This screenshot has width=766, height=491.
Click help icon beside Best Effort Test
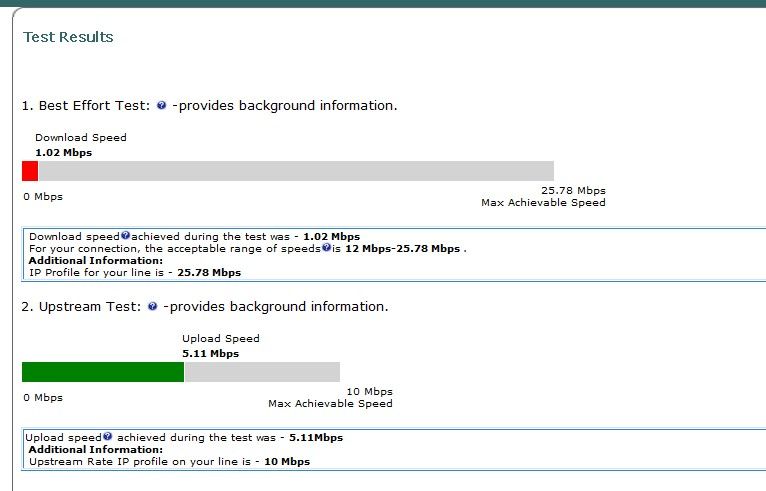pyautogui.click(x=161, y=105)
